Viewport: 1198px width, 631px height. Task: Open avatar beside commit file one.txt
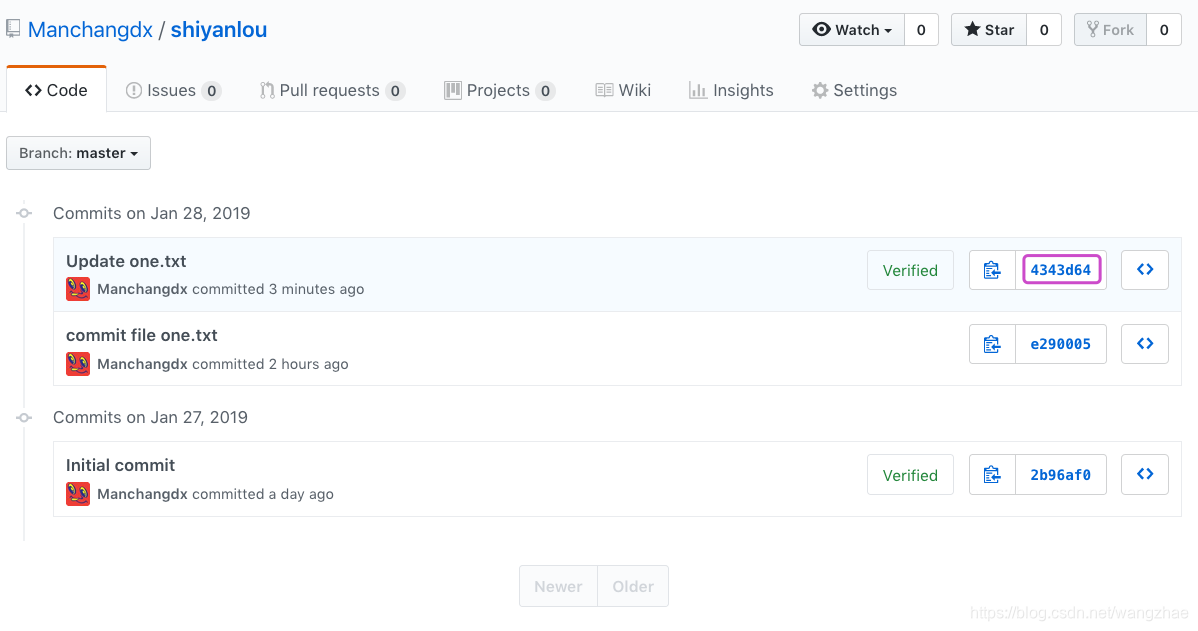[x=78, y=364]
